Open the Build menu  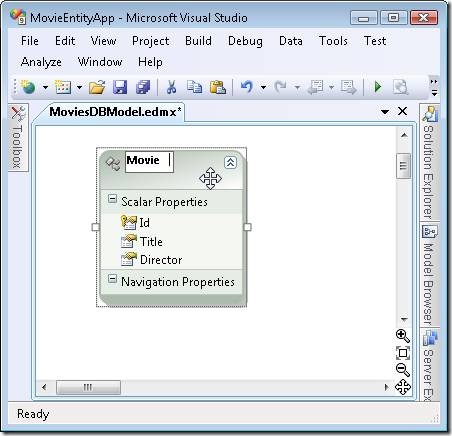198,41
